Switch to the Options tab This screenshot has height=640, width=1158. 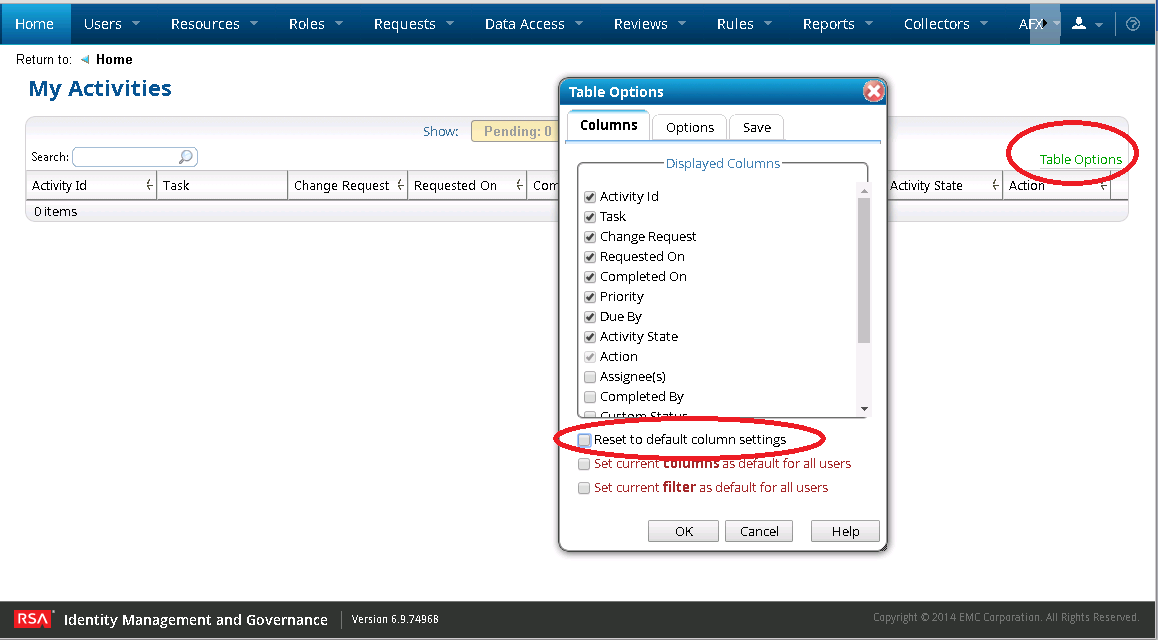690,127
